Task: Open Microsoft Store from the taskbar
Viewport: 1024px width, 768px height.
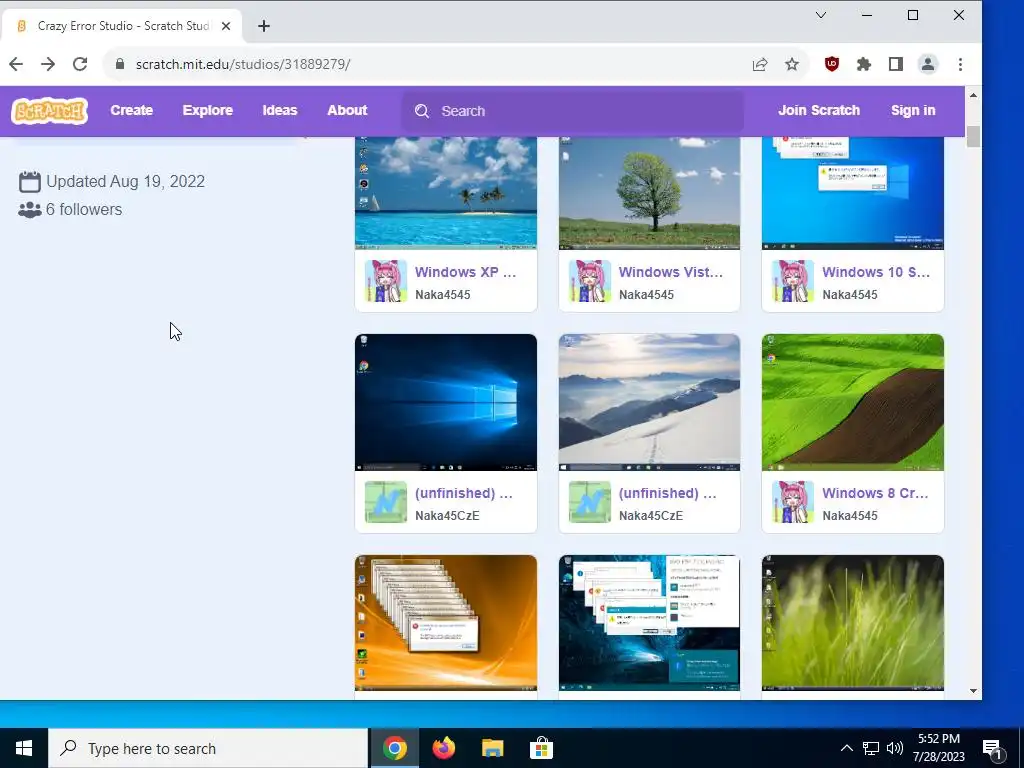Action: (541, 748)
